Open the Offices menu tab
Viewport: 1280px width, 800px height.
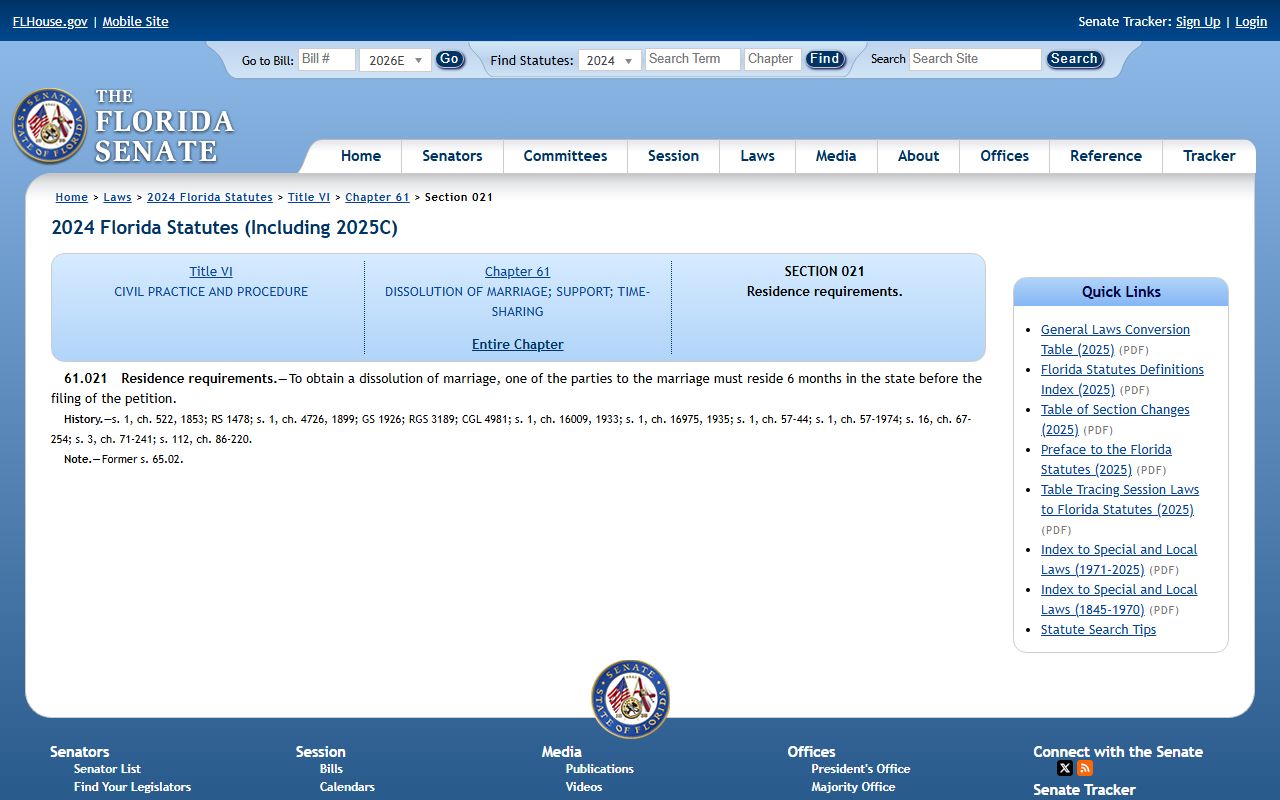[1004, 156]
